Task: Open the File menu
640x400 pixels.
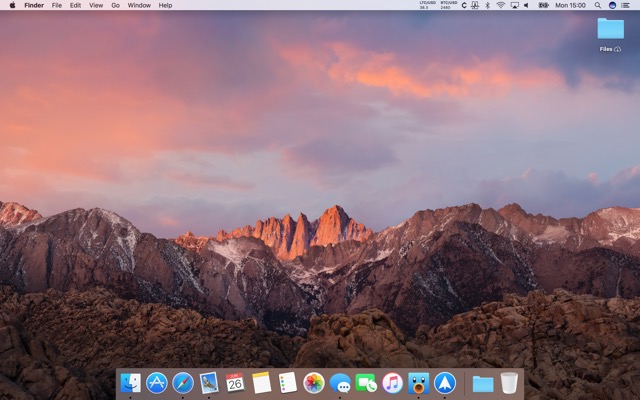Action: pos(56,5)
